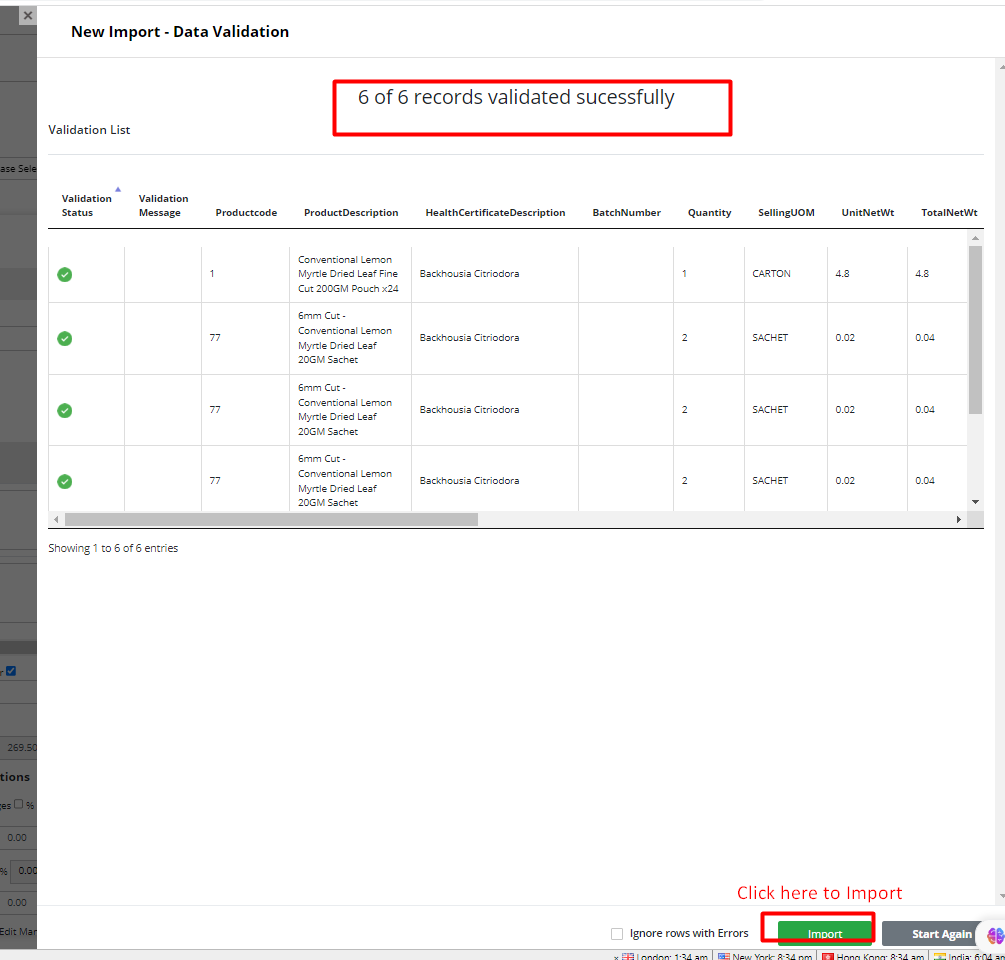Image resolution: width=1005 pixels, height=960 pixels.
Task: Sort by the Quantity column header
Action: (709, 212)
